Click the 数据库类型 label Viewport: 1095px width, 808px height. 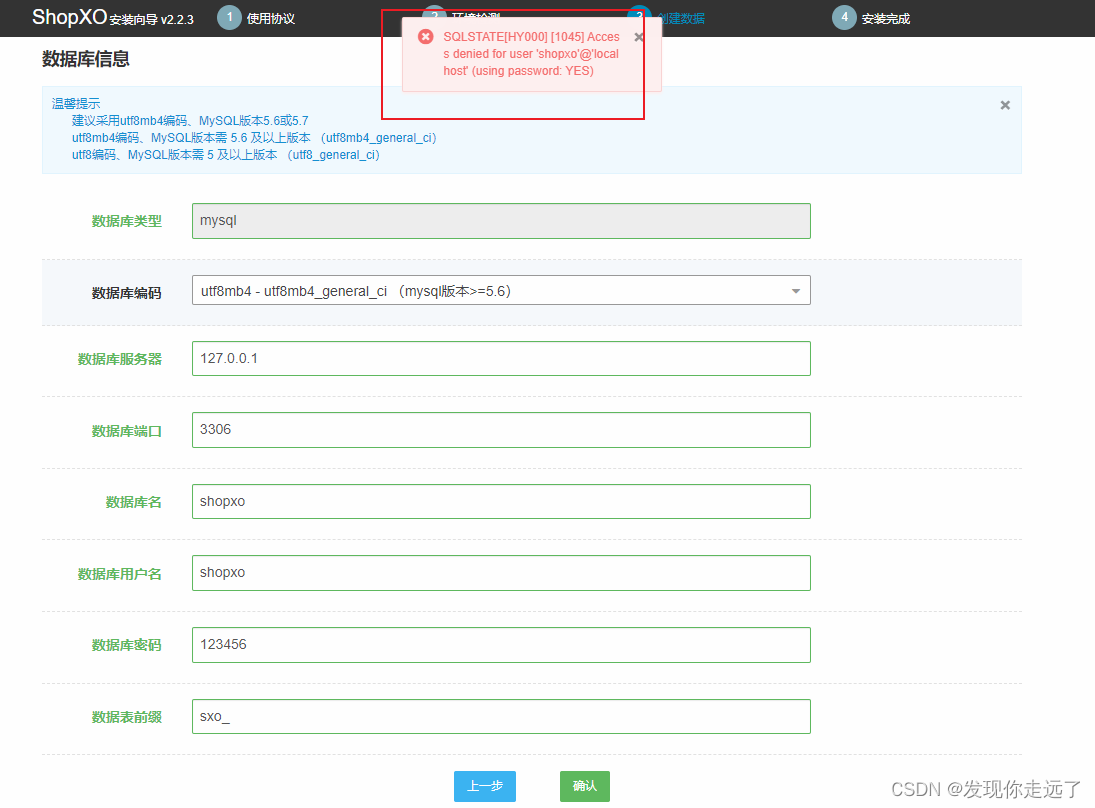pos(126,221)
